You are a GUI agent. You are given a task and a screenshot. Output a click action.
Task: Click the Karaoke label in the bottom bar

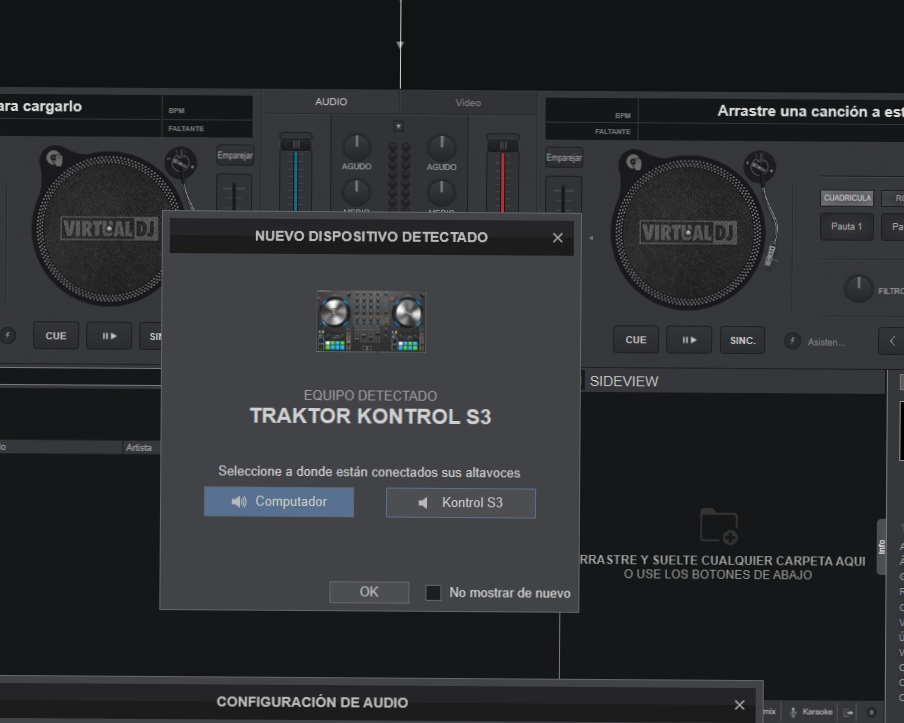pyautogui.click(x=817, y=712)
